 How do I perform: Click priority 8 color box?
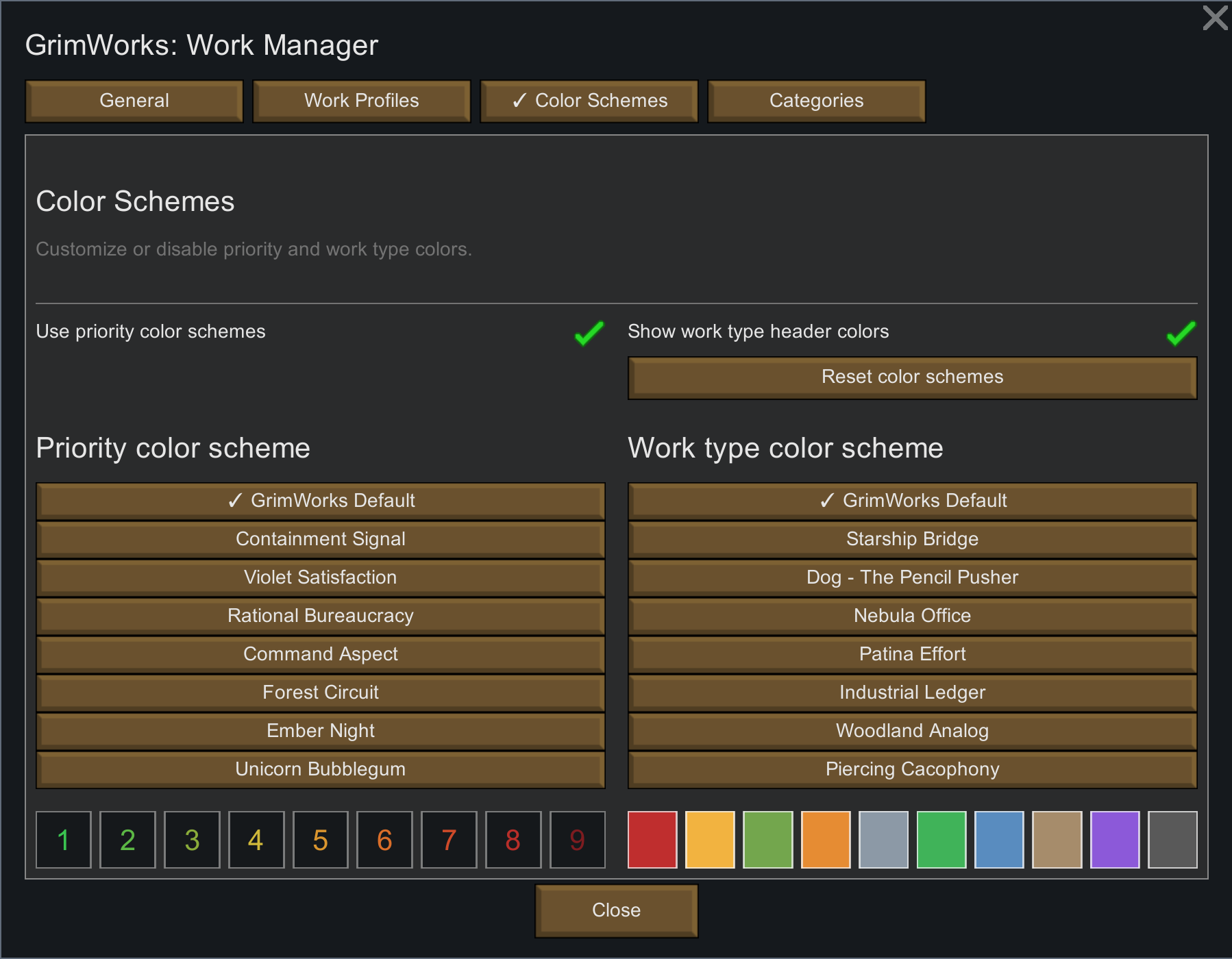click(x=513, y=840)
